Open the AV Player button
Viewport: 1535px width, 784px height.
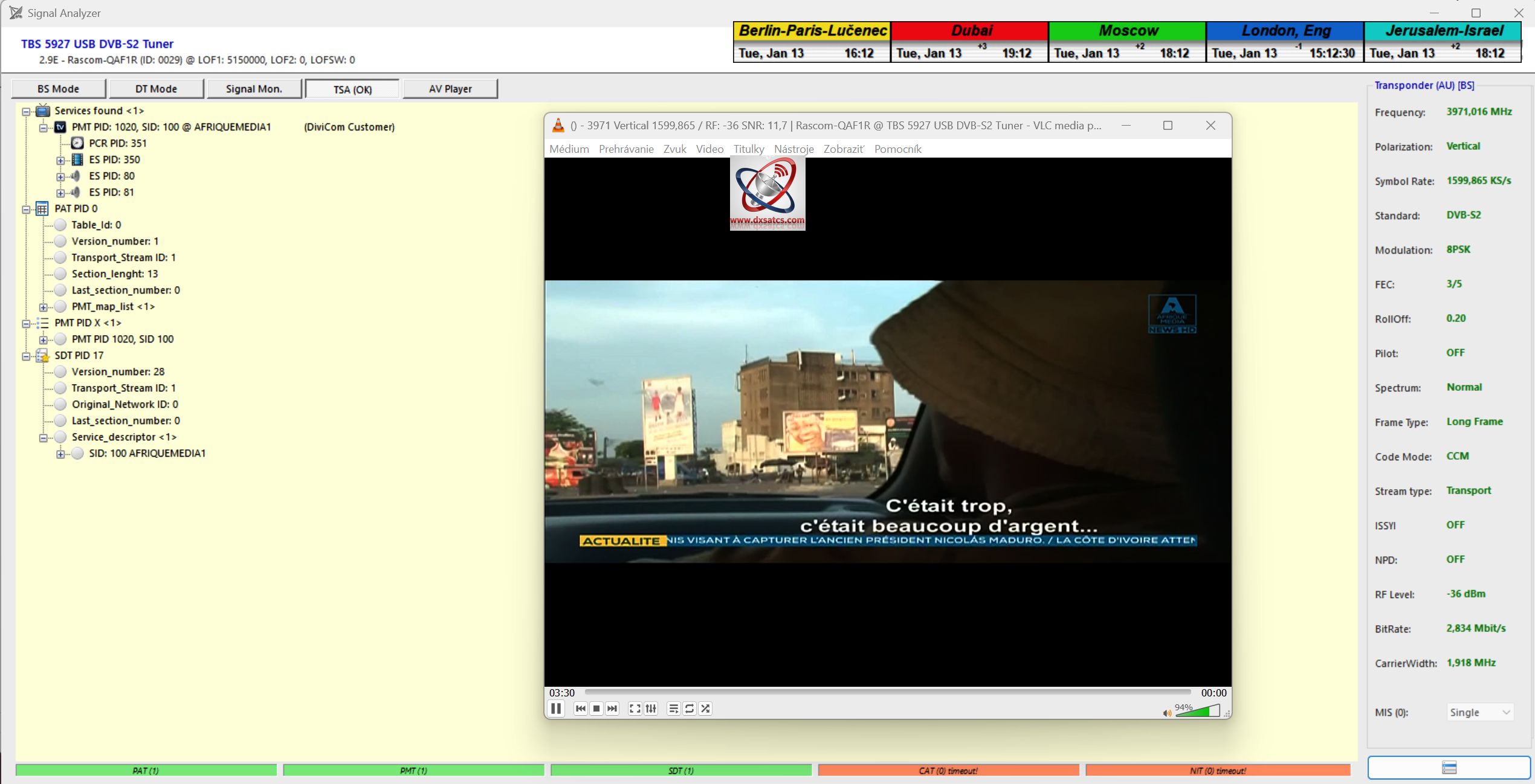tap(450, 89)
